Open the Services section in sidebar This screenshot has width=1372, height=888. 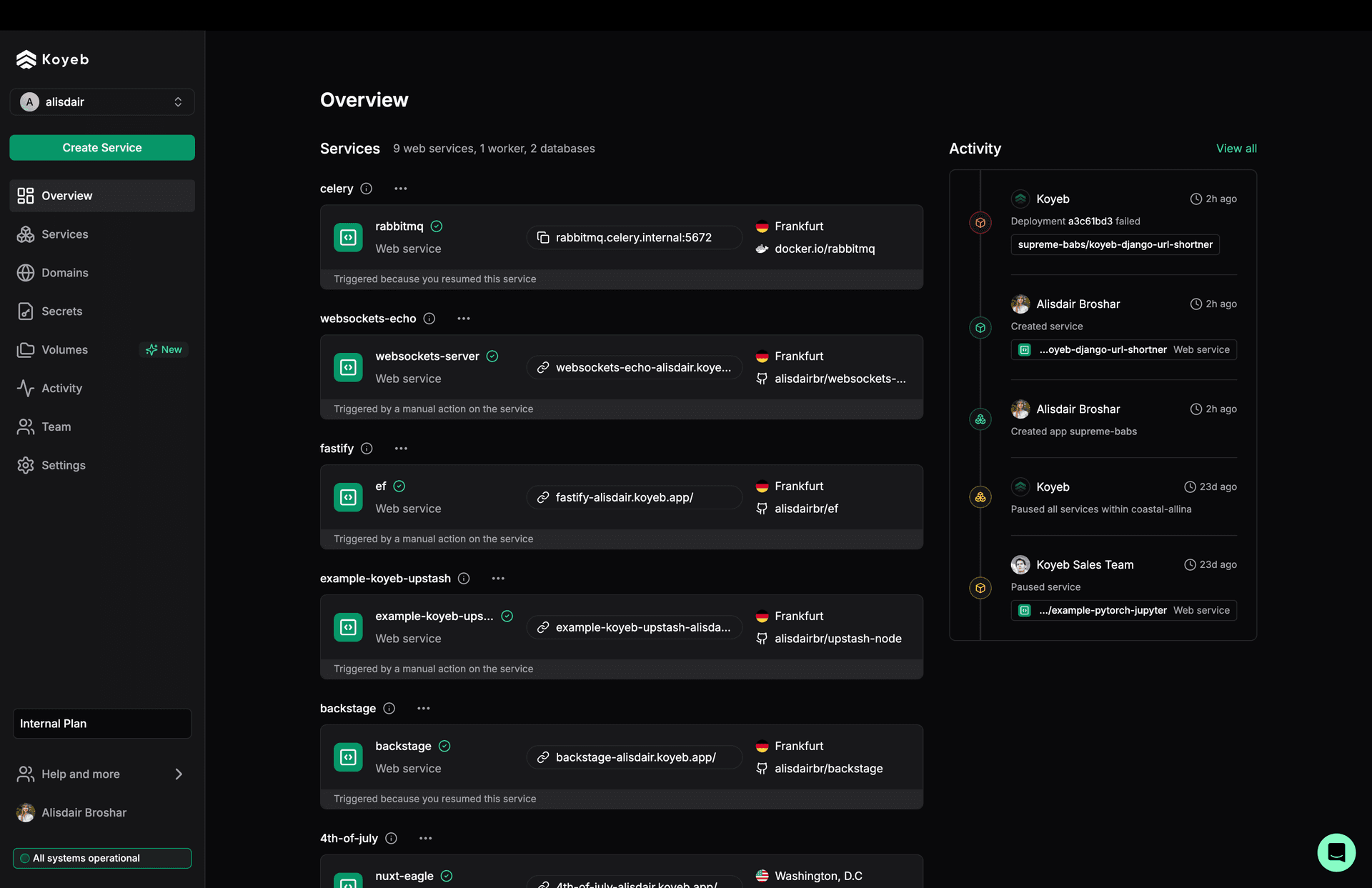(x=64, y=233)
